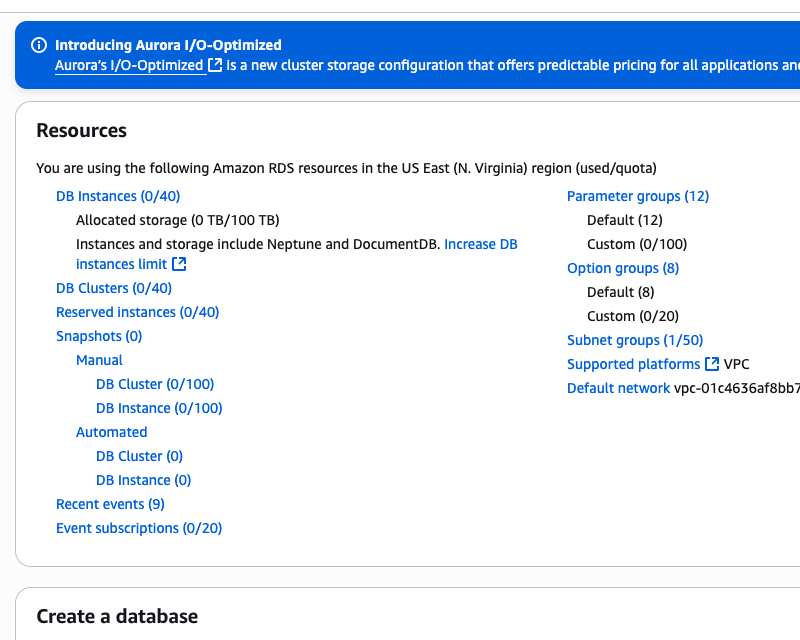Click the info icon in the Aurora banner
Screen dimensions: 800x640
point(39,45)
